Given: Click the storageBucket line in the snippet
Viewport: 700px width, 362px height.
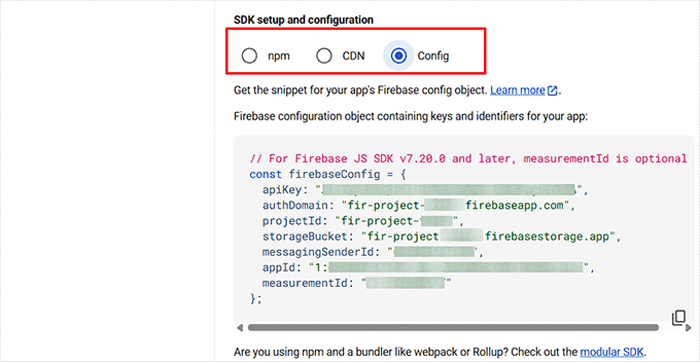Looking at the screenshot, I should 442,237.
